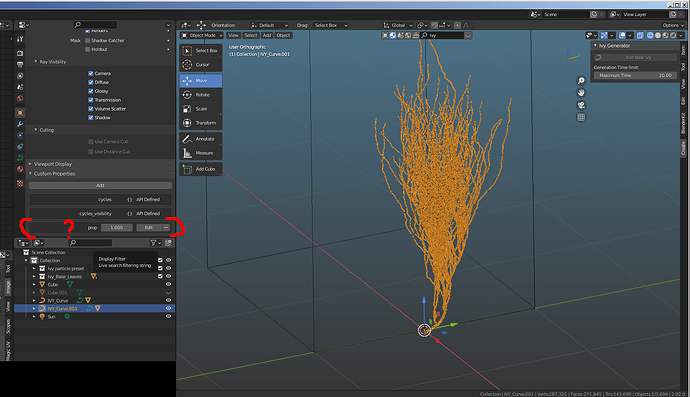690x397 pixels.
Task: Uncheck Volume Scatter ray visibility
Action: pos(91,109)
